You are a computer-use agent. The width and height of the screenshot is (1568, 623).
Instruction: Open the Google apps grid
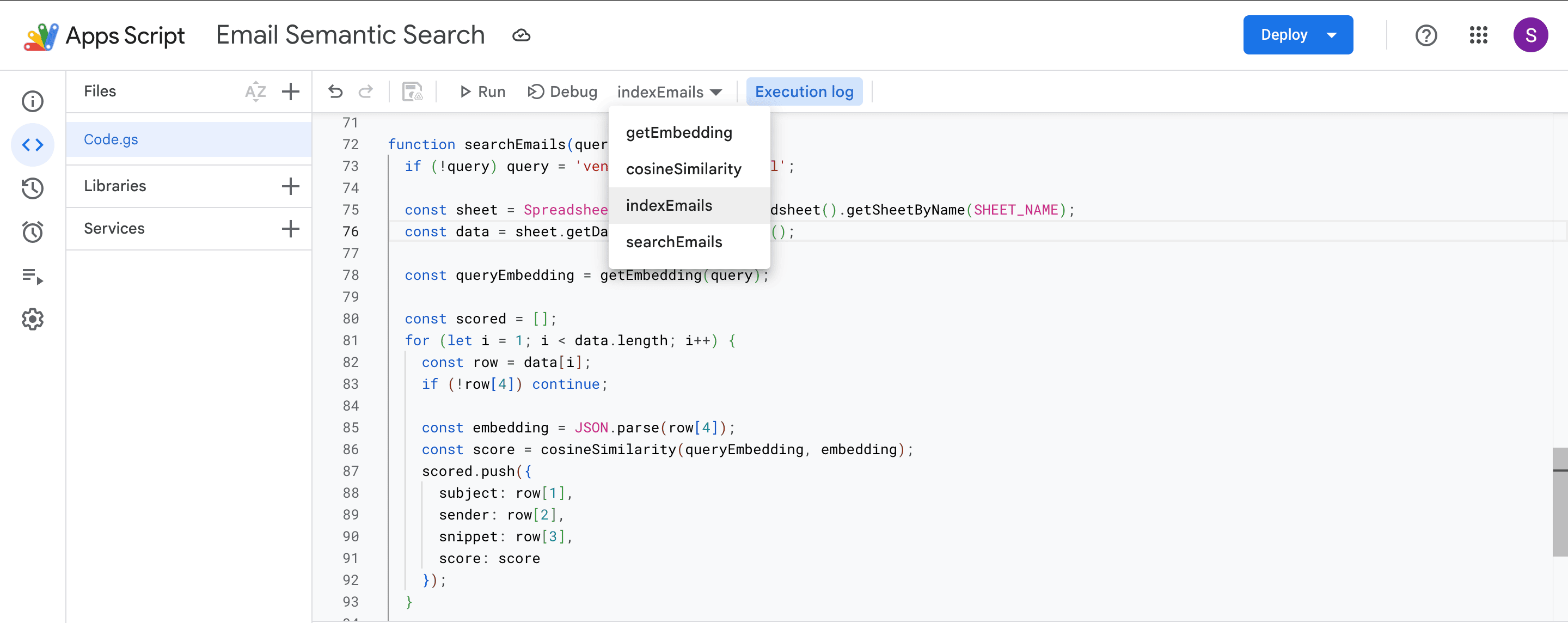click(1479, 35)
